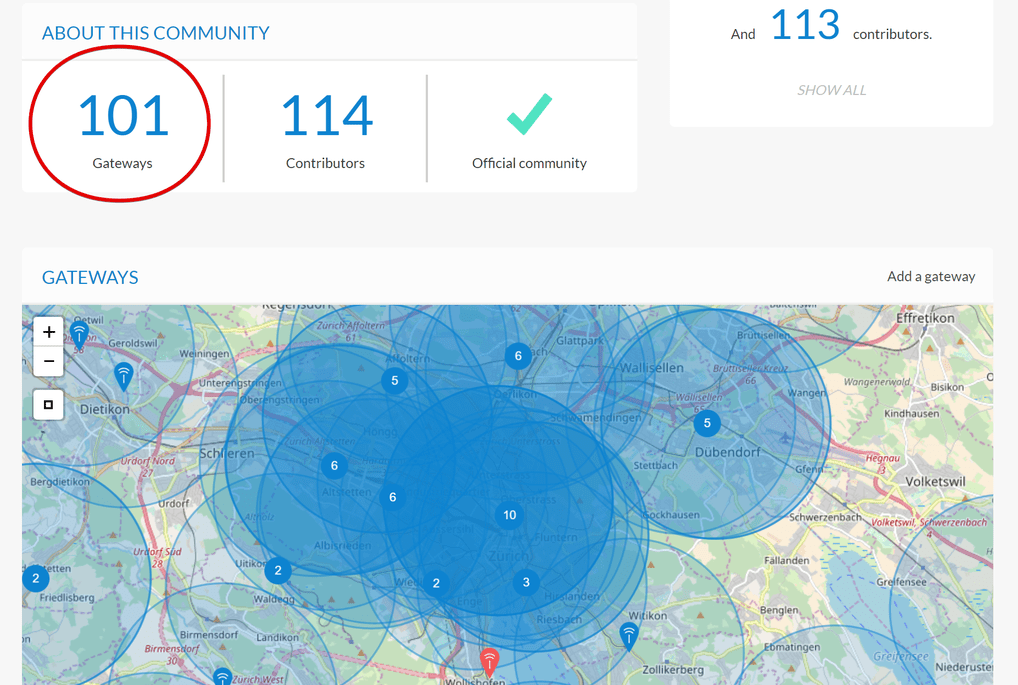Viewport: 1018px width, 685px height.
Task: Select the red gateway pin near Wollishofen
Action: click(490, 660)
